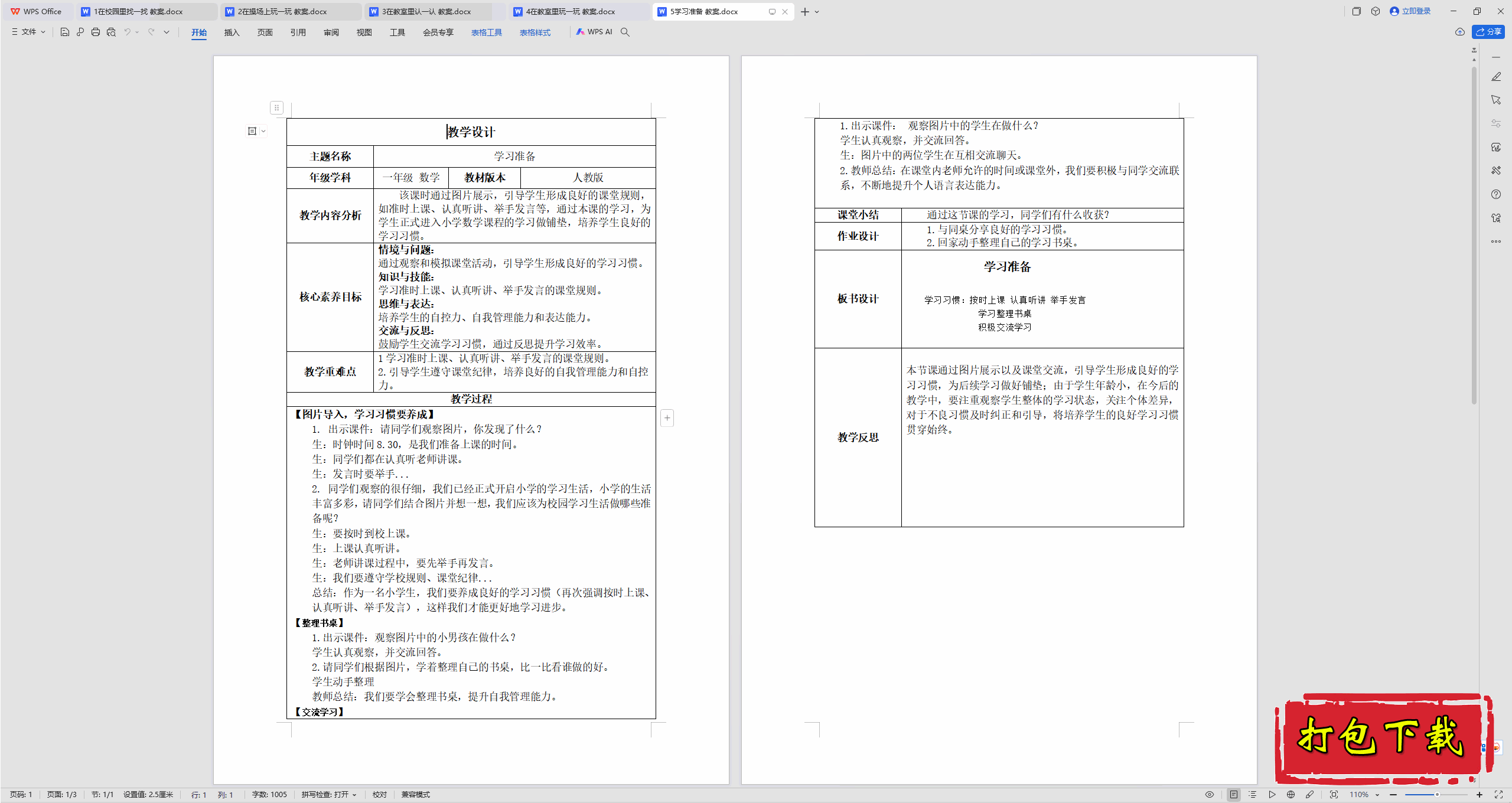The width and height of the screenshot is (1512, 803).
Task: Click the zoom slider handle
Action: (1437, 795)
